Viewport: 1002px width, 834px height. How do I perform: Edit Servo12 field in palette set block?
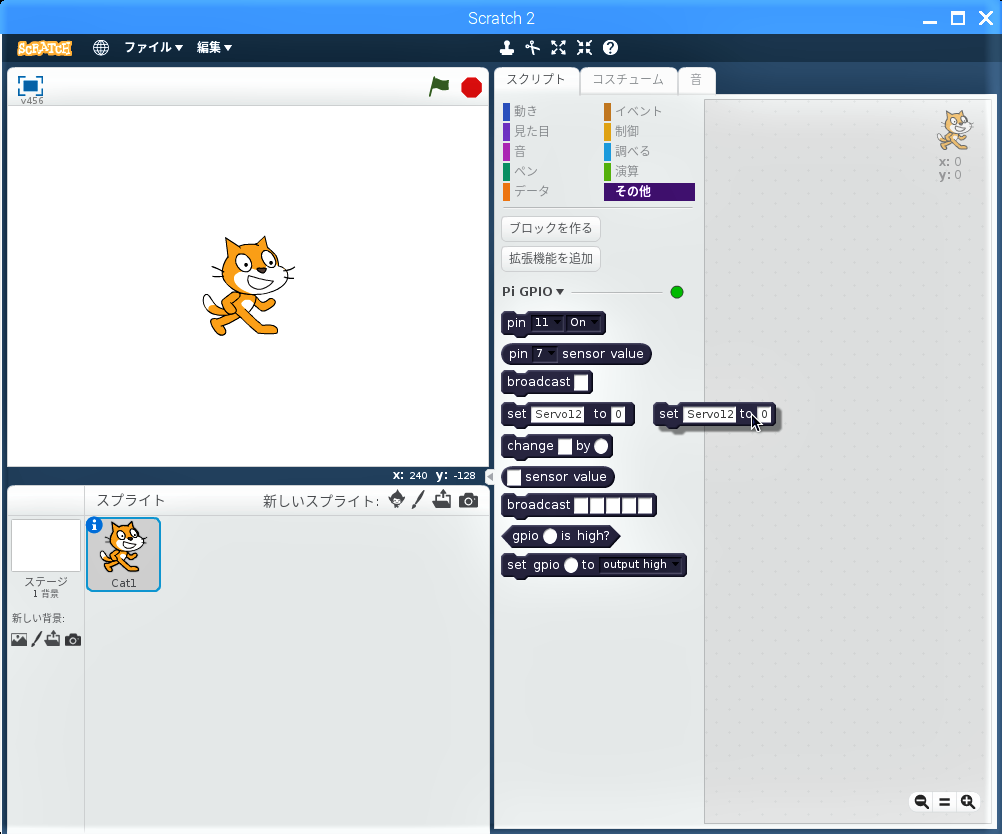[558, 414]
